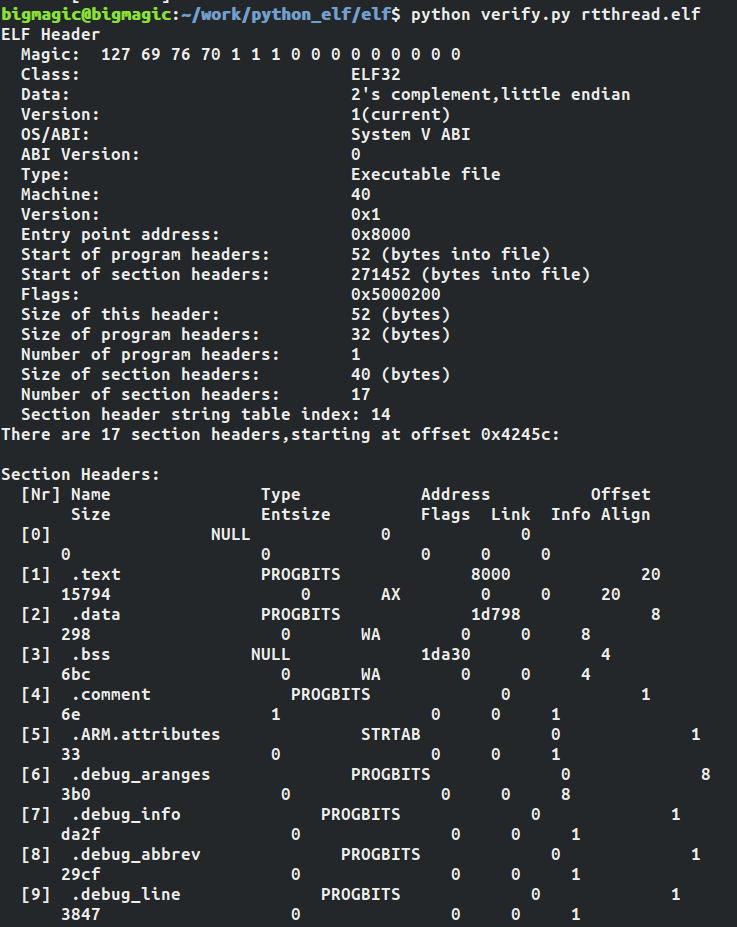Click the Flags value '0x5000200'
The height and width of the screenshot is (927, 737).
click(x=395, y=294)
